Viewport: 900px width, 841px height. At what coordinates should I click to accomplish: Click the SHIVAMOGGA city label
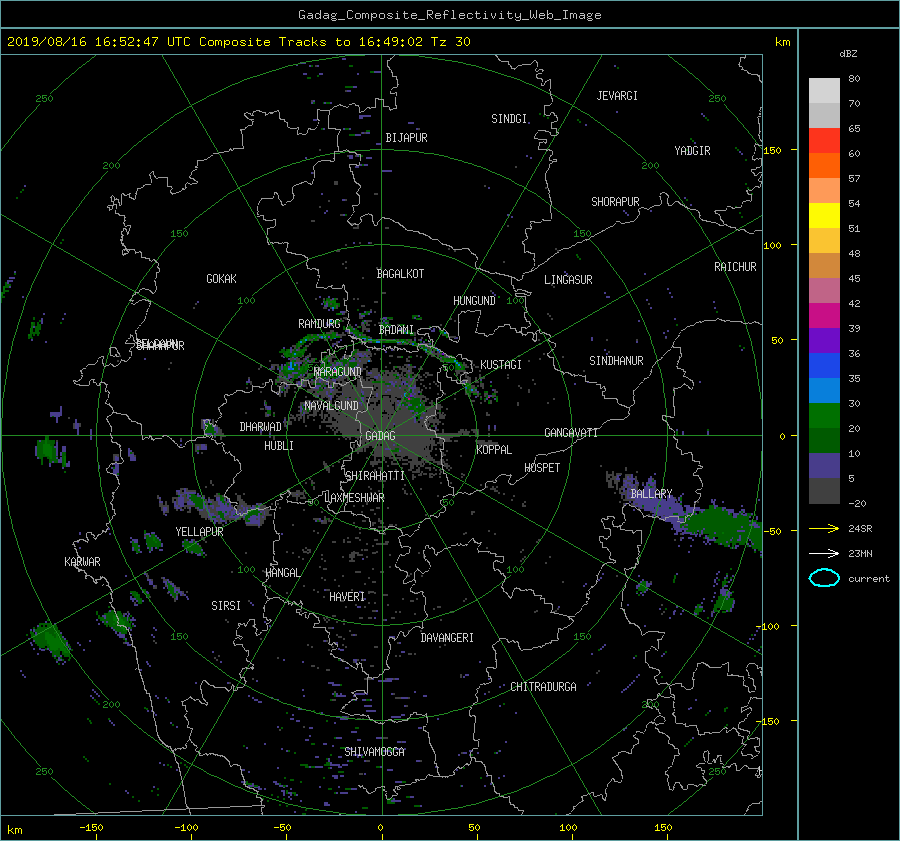click(374, 752)
